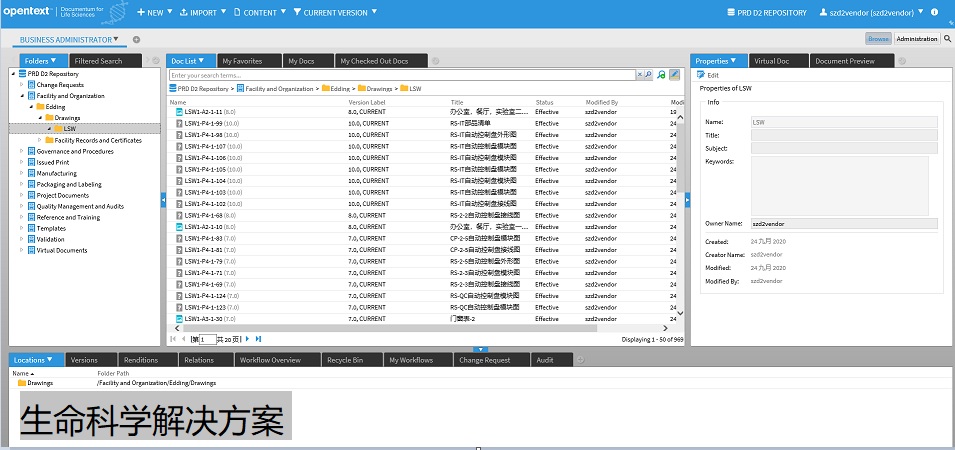Expand the Change Requests folder node
The height and width of the screenshot is (450, 955).
[22, 85]
